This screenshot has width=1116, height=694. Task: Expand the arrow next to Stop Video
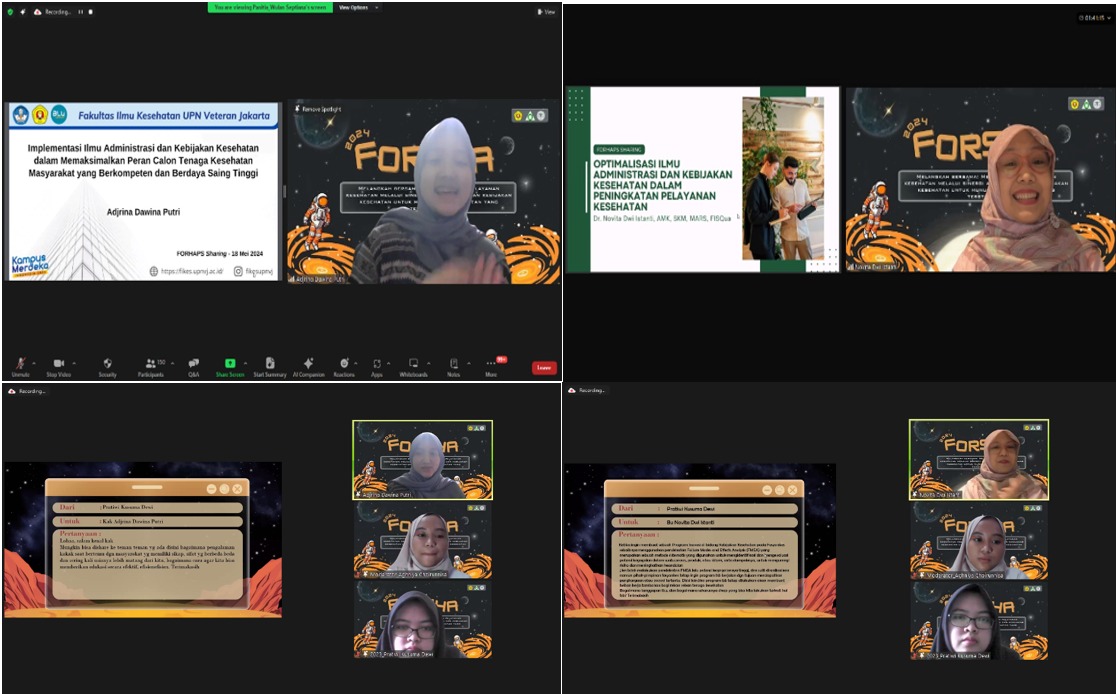[x=73, y=363]
